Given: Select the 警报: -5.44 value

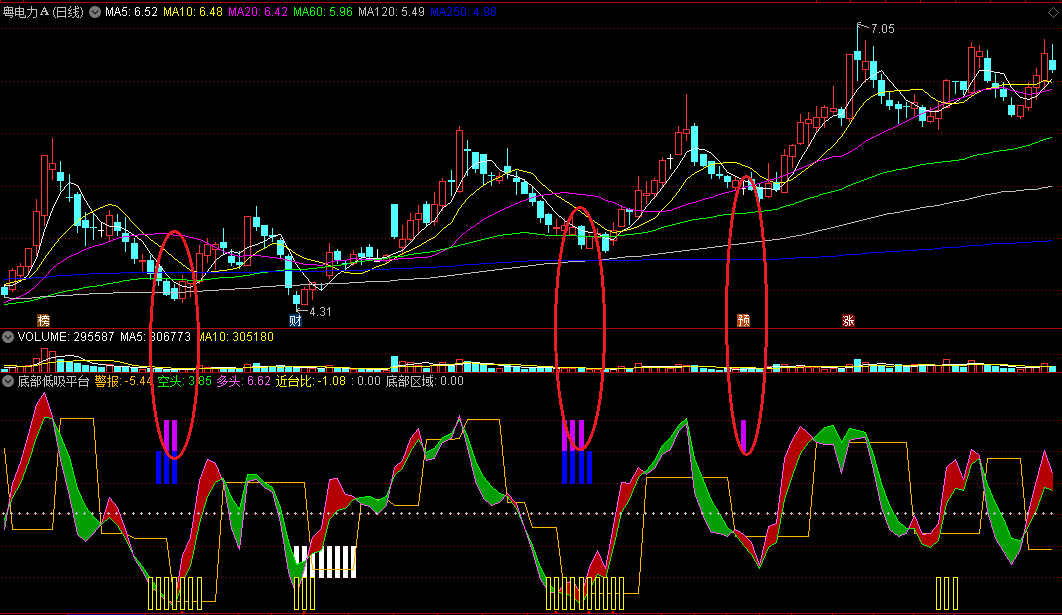Looking at the screenshot, I should pyautogui.click(x=123, y=381).
